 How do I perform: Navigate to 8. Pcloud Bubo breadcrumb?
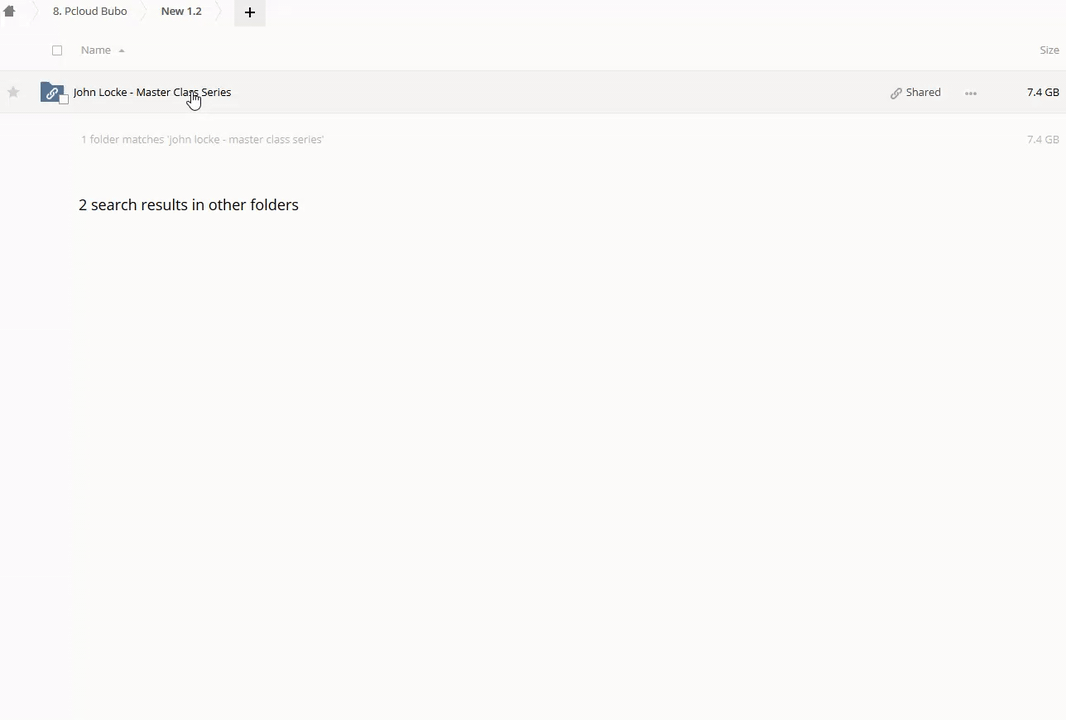click(90, 11)
